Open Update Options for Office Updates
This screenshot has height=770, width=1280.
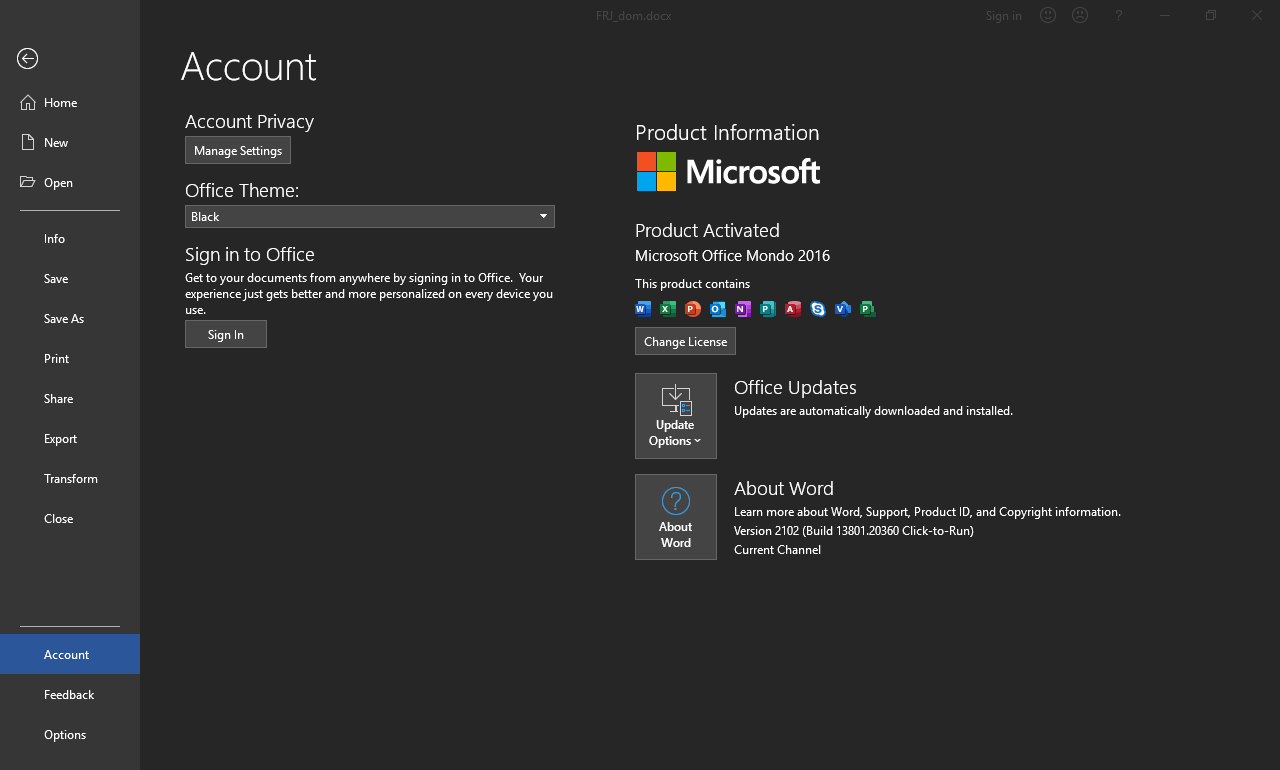point(675,415)
